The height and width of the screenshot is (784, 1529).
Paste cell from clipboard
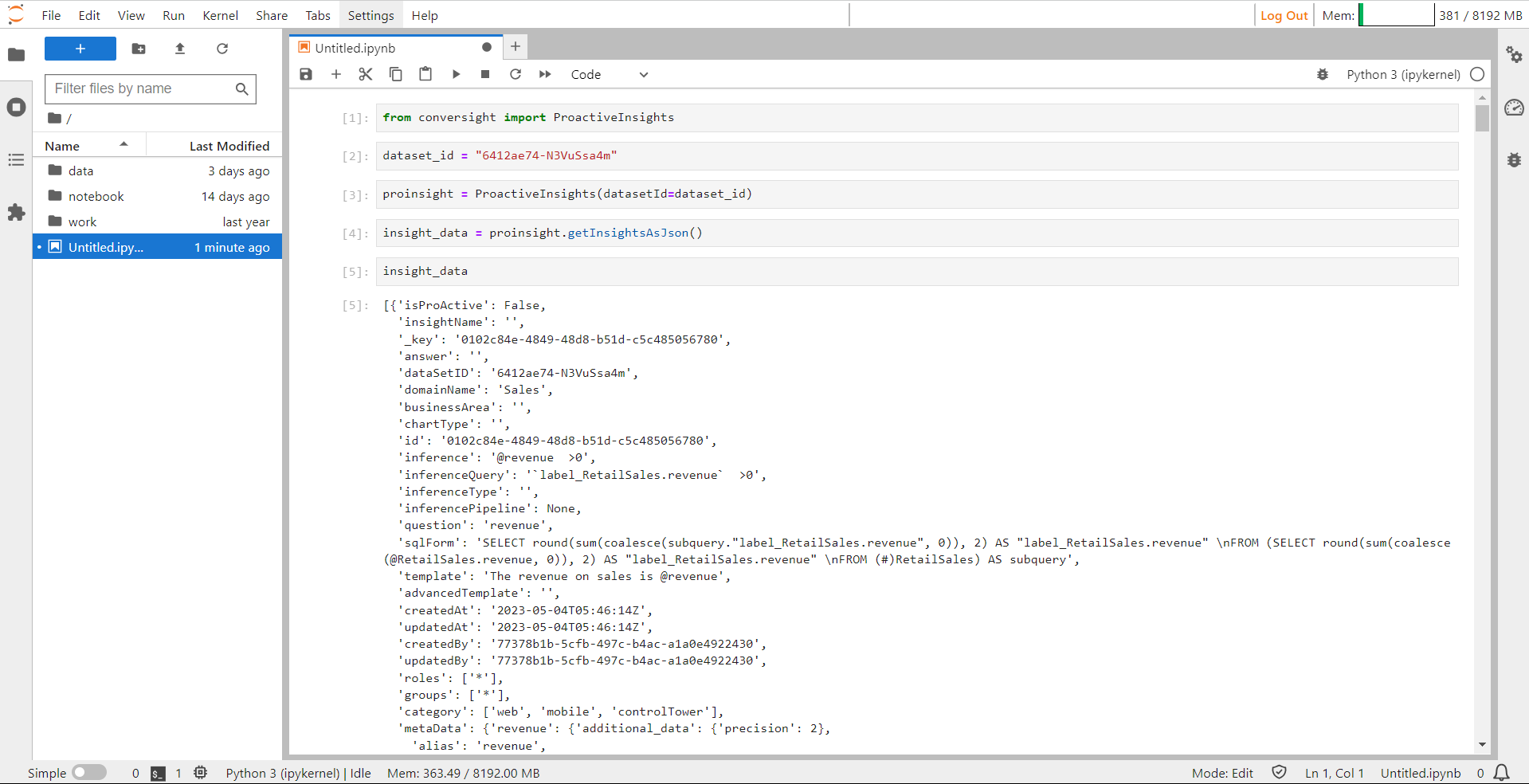point(425,74)
